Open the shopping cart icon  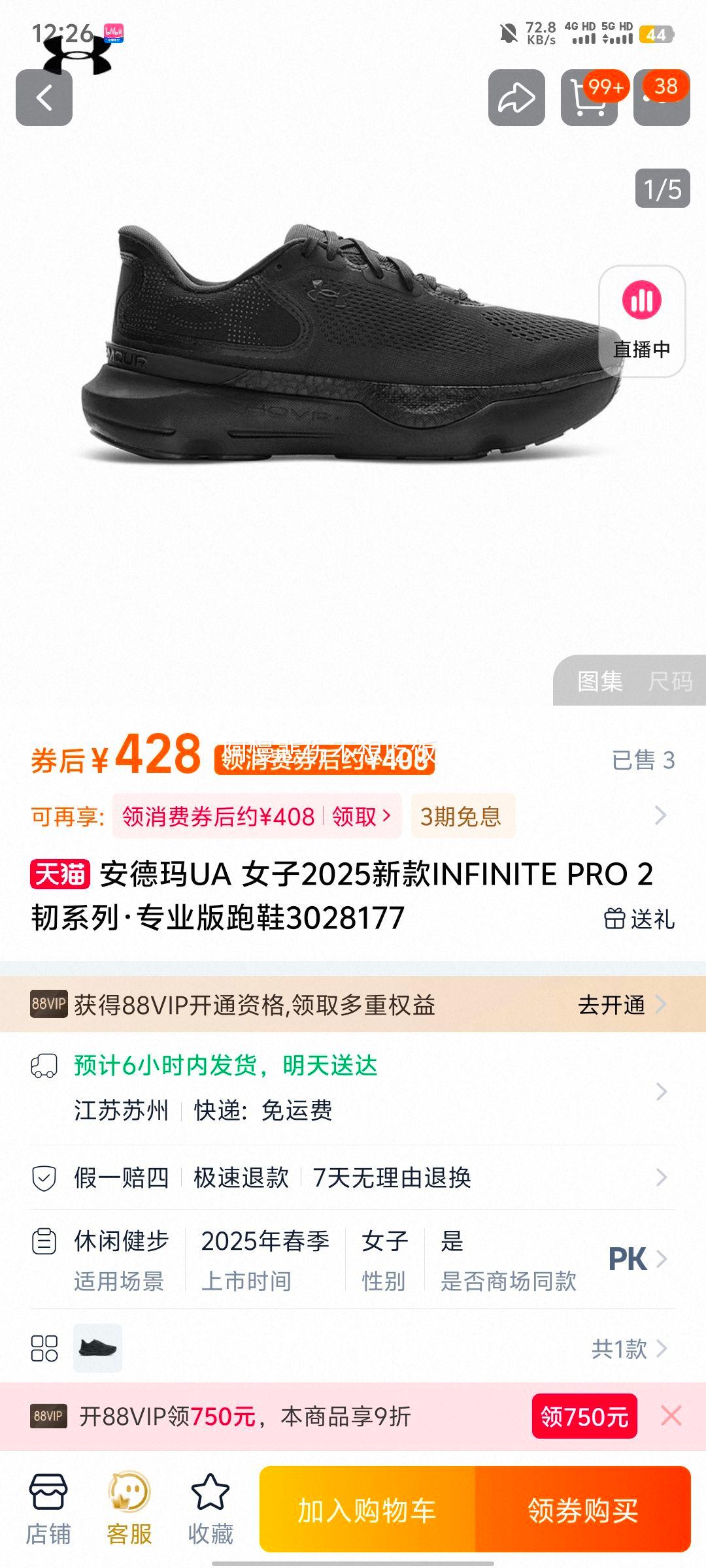(x=589, y=97)
